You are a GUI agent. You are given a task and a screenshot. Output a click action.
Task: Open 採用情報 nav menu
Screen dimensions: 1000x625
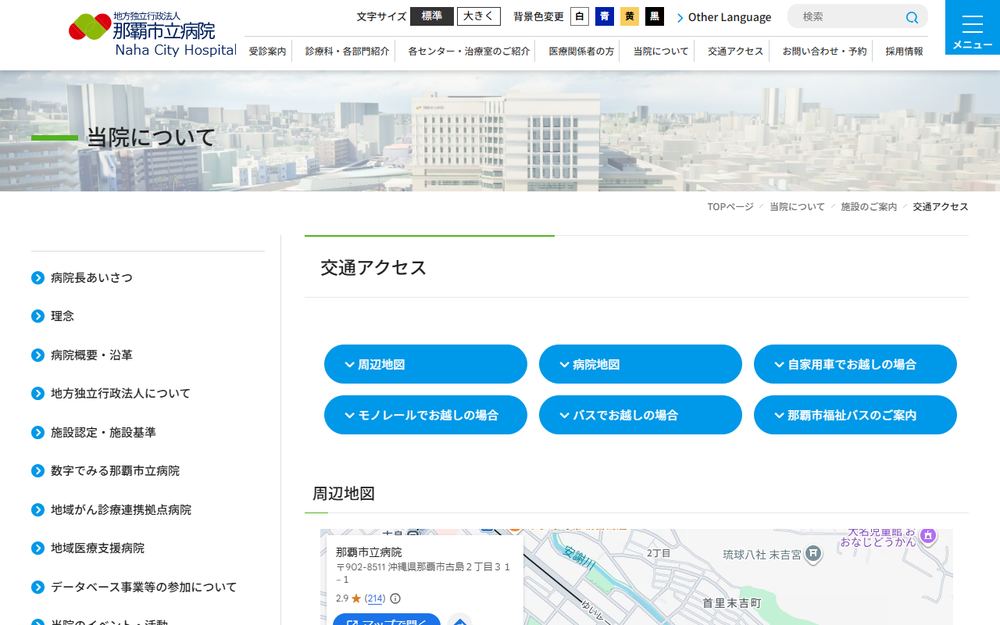(x=904, y=51)
